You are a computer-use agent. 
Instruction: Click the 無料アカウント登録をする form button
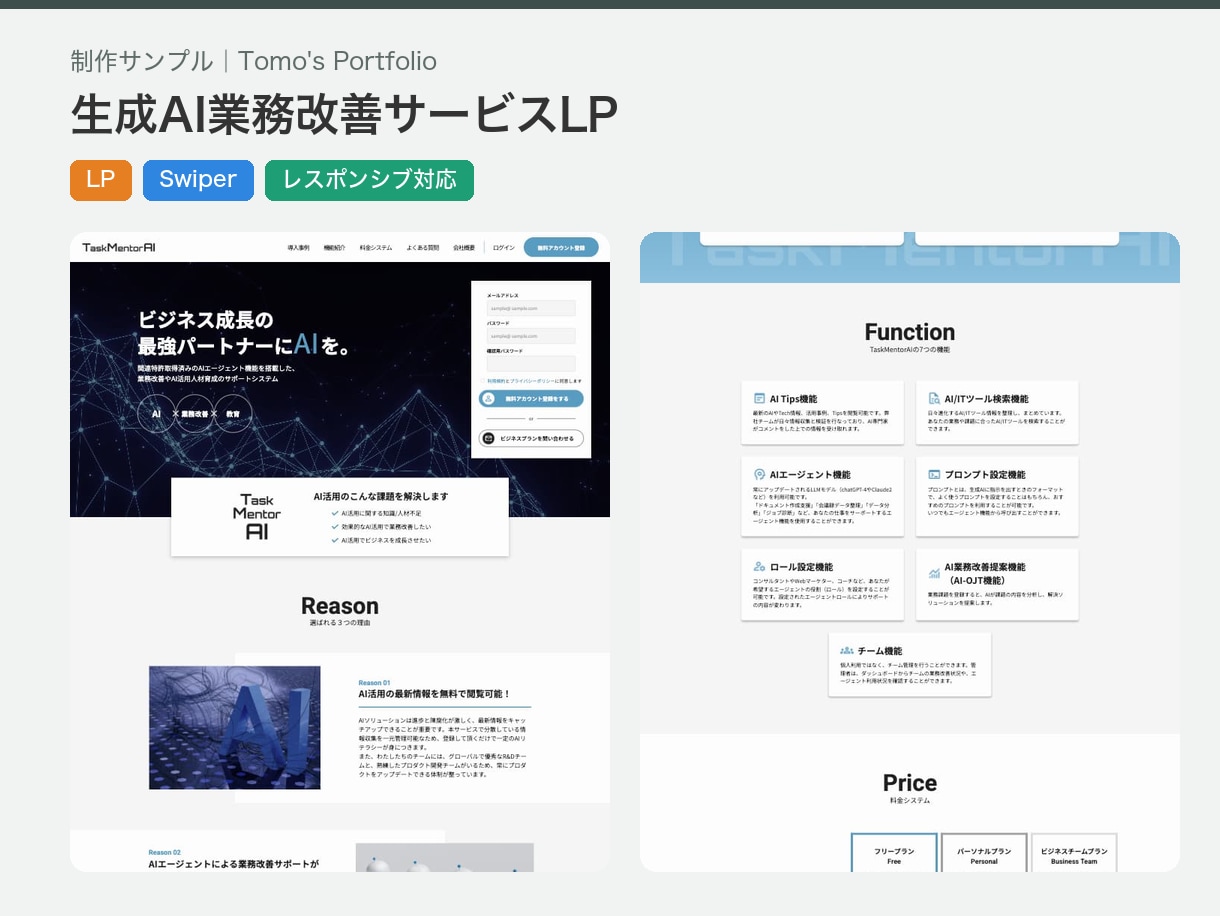531,398
